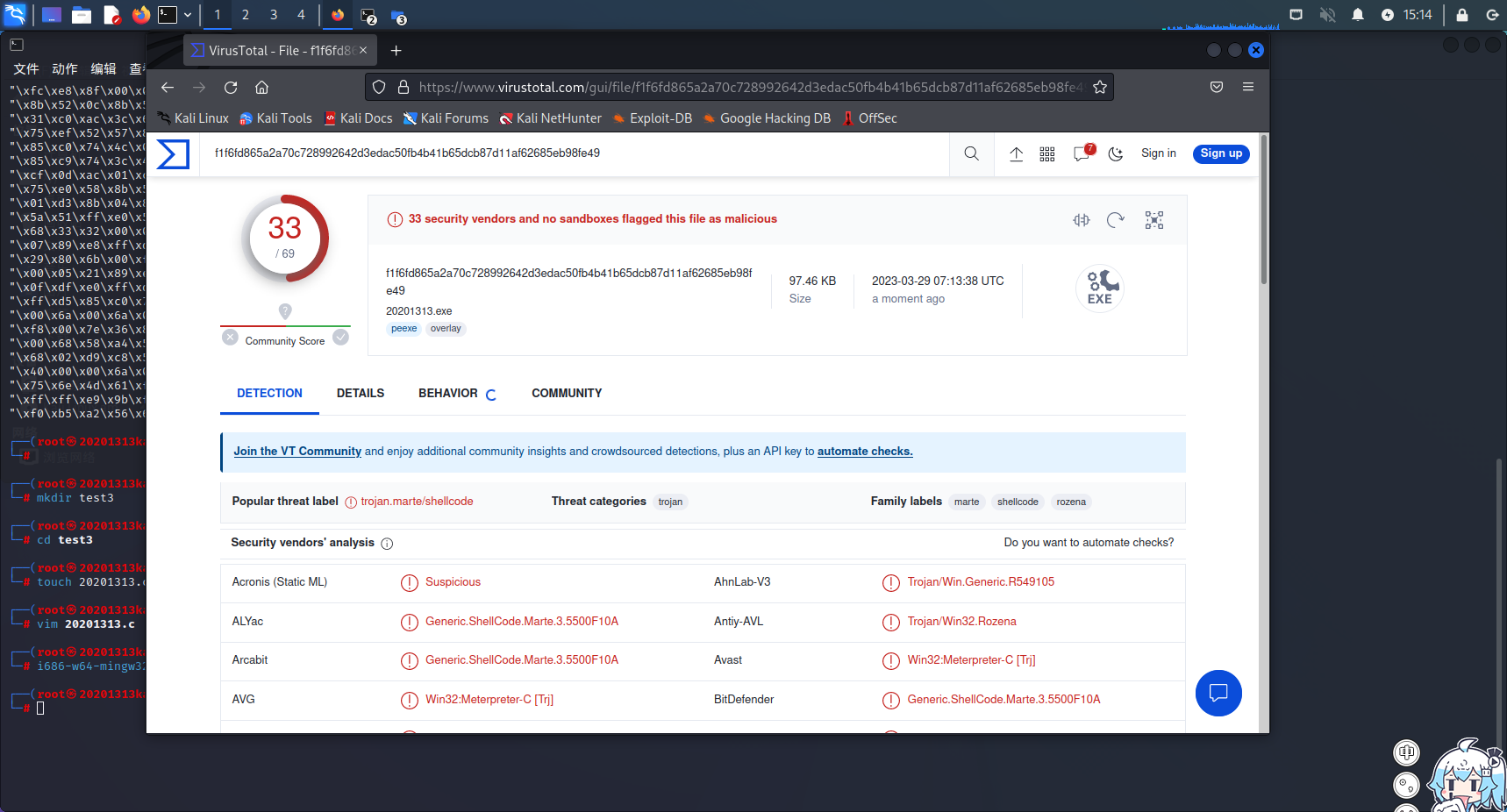Click the file hash search field

575,153
